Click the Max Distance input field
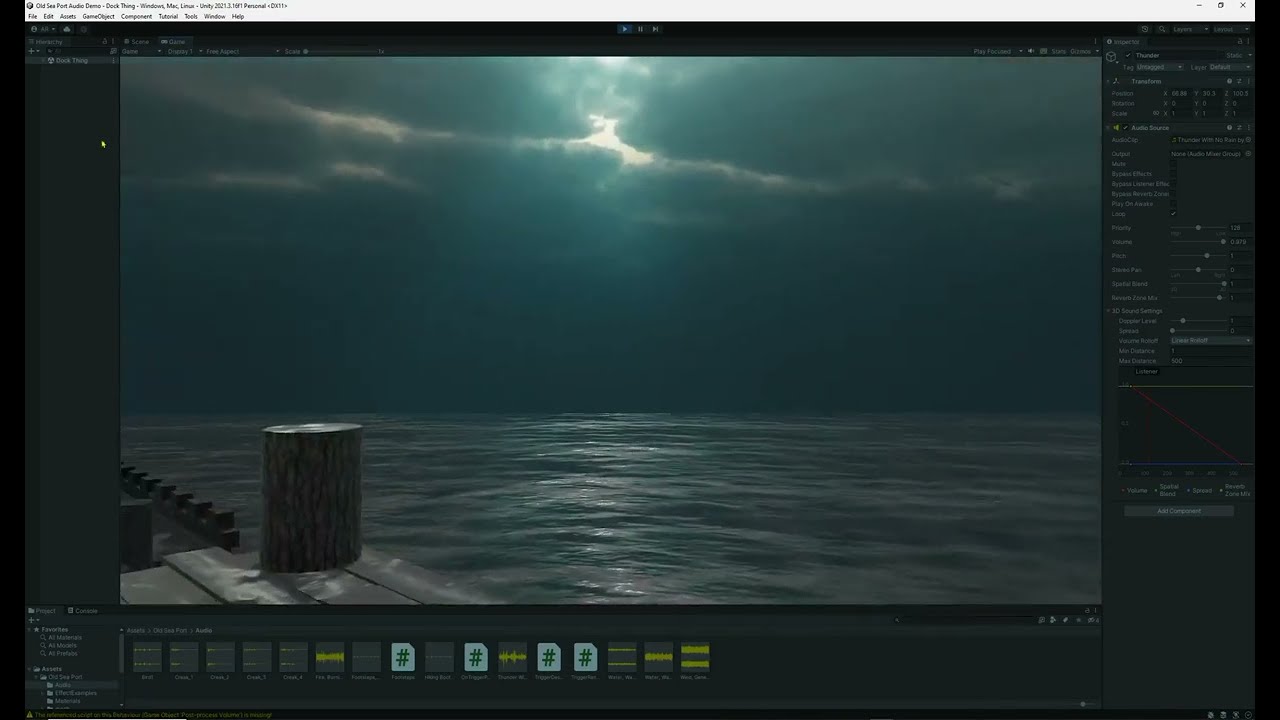The height and width of the screenshot is (720, 1280). 1211,361
